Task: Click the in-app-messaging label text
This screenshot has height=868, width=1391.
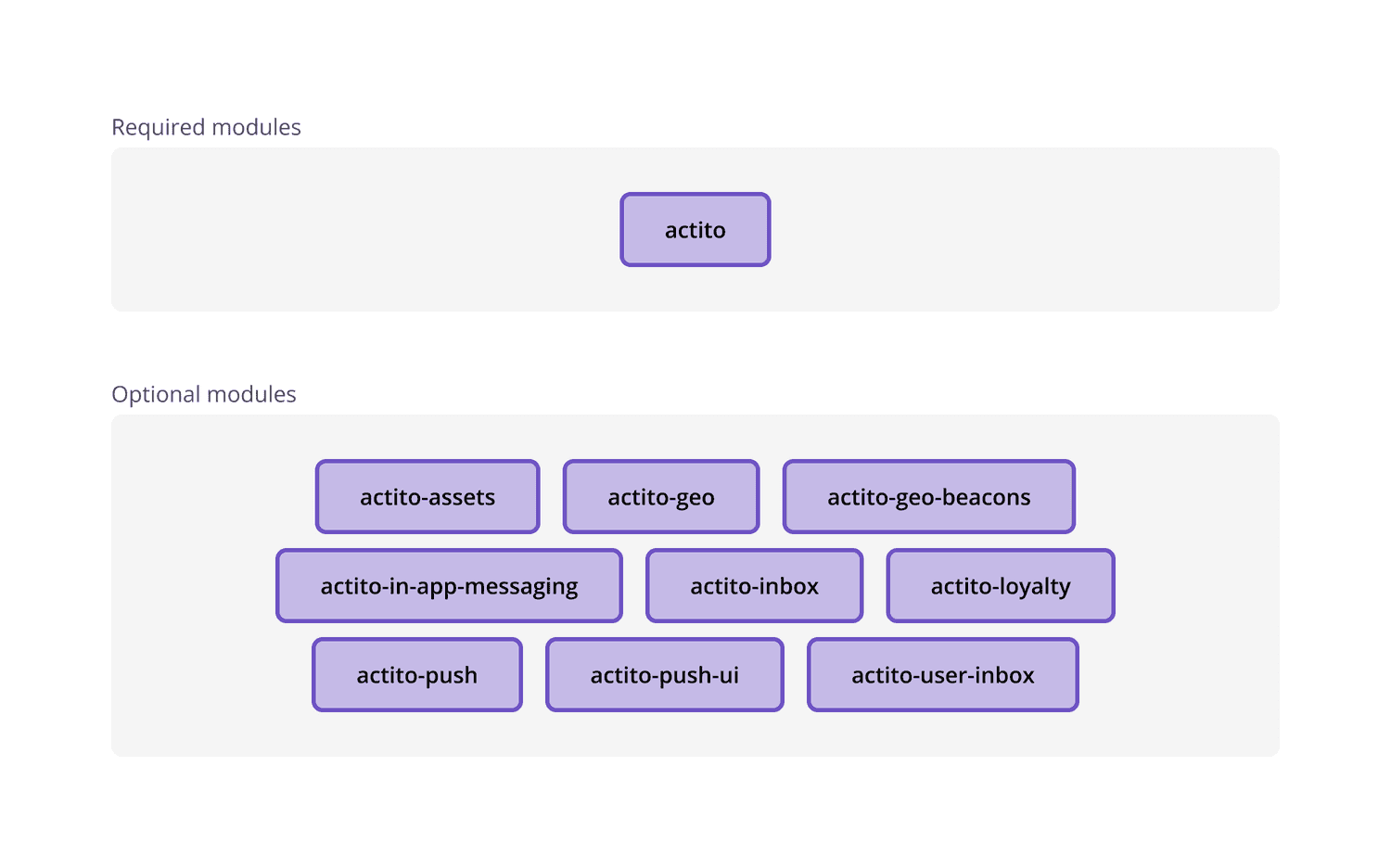Action: click(449, 587)
